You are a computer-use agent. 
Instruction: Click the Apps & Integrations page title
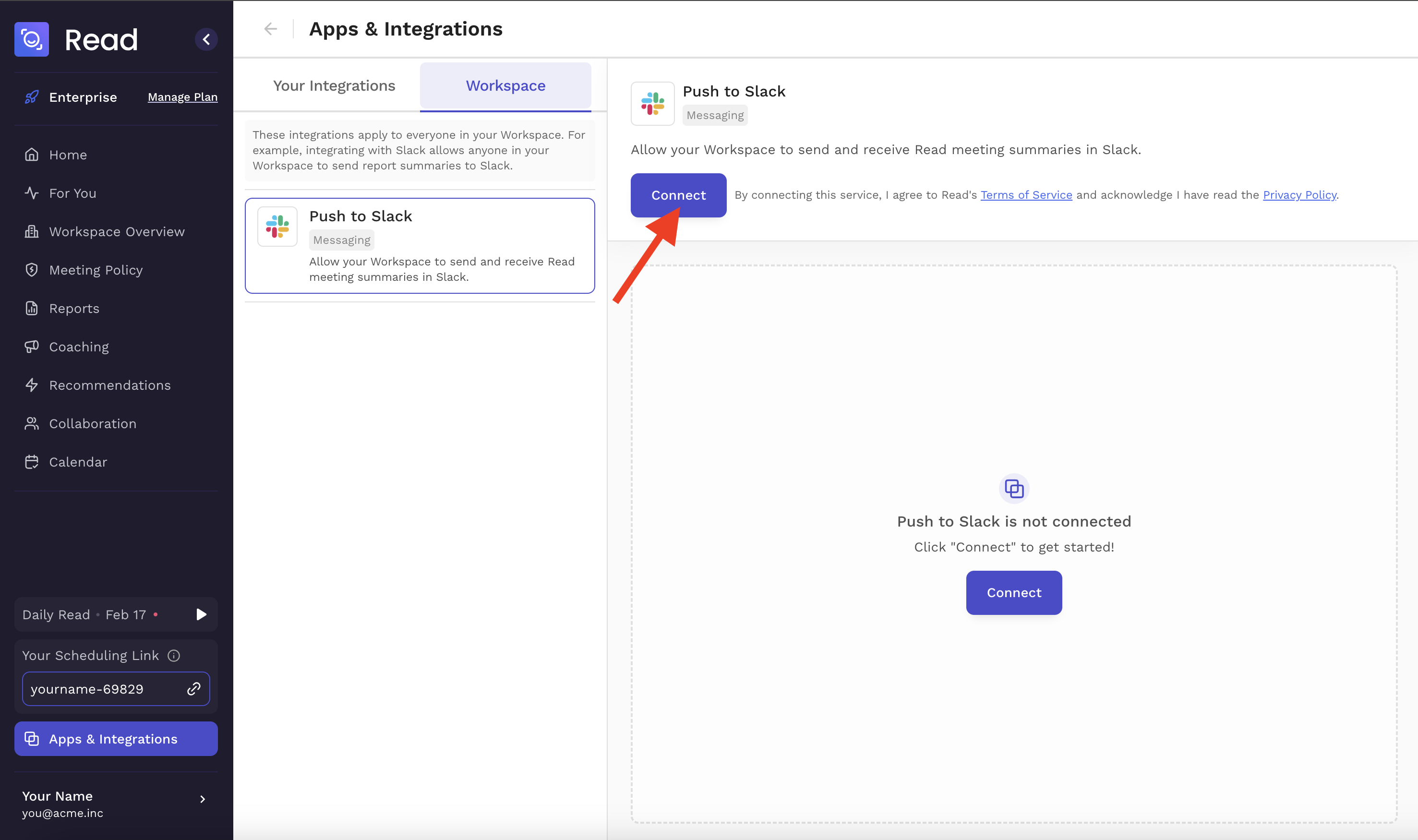tap(405, 29)
